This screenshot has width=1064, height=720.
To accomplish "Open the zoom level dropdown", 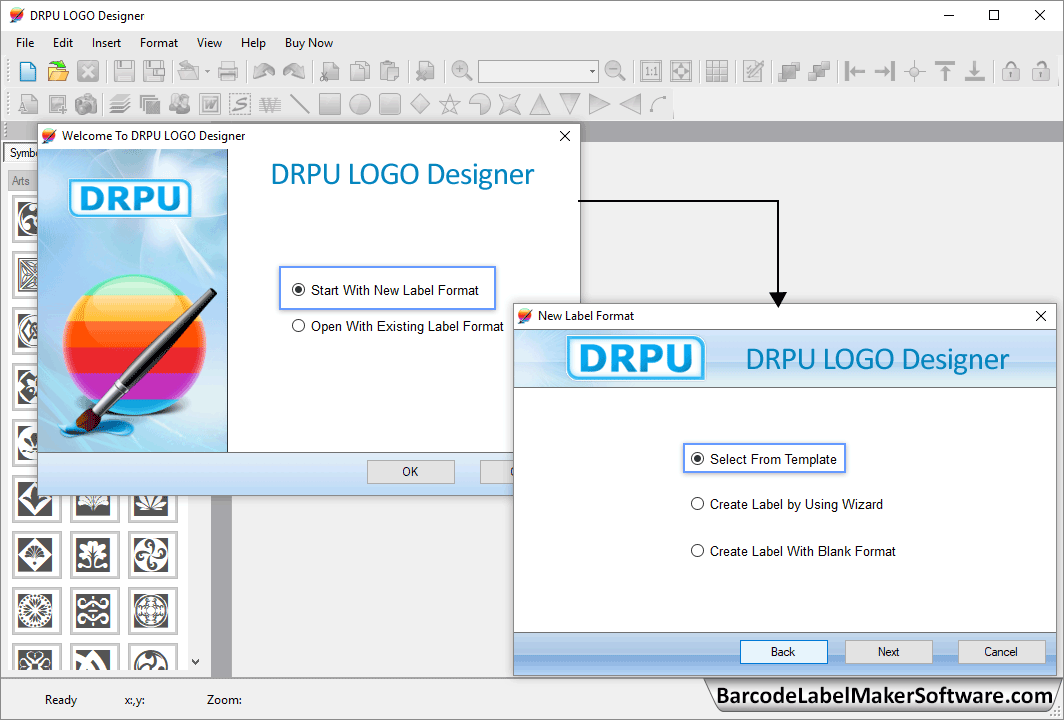I will 592,72.
